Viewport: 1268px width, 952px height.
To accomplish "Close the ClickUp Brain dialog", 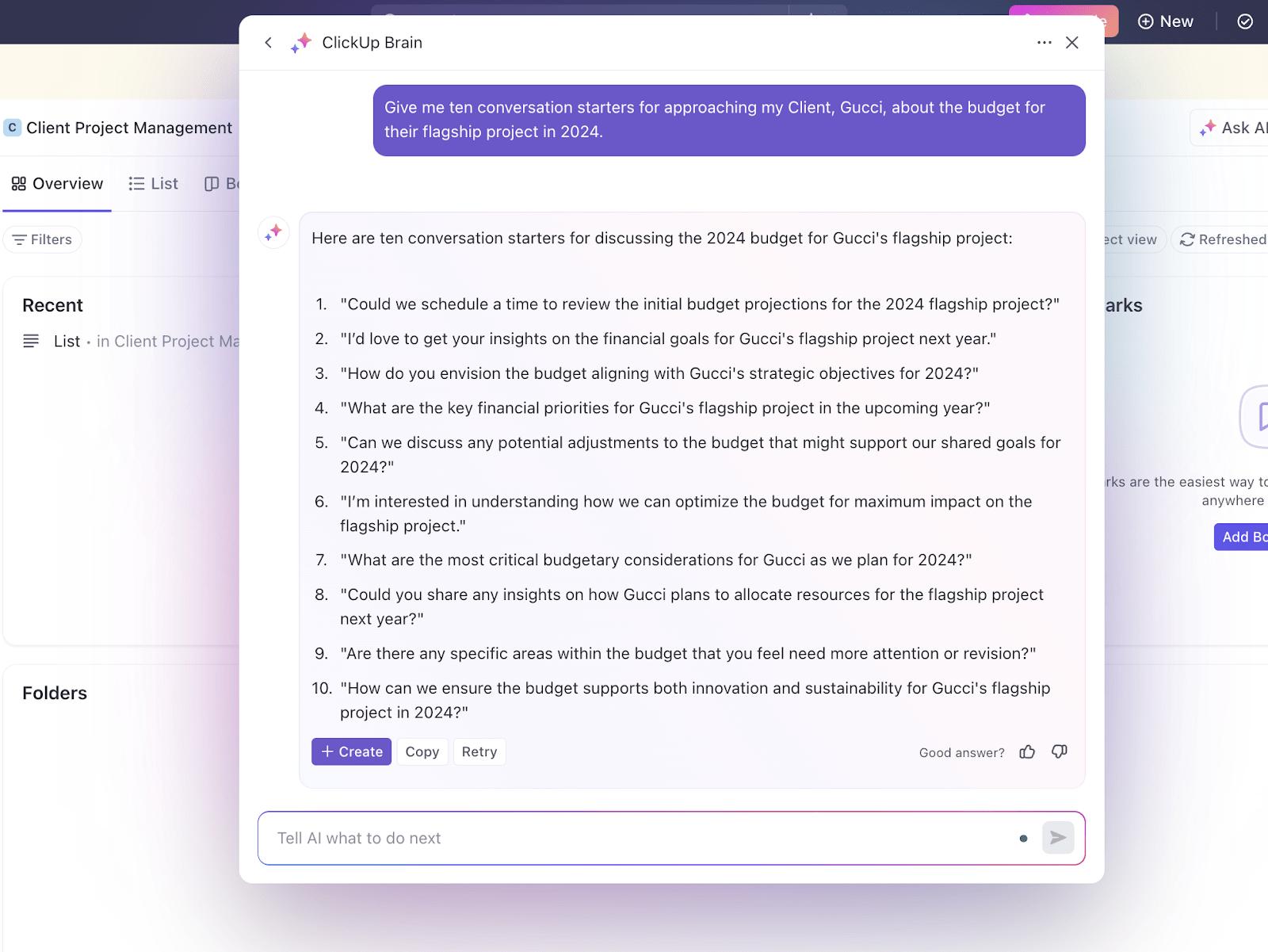I will pyautogui.click(x=1072, y=43).
